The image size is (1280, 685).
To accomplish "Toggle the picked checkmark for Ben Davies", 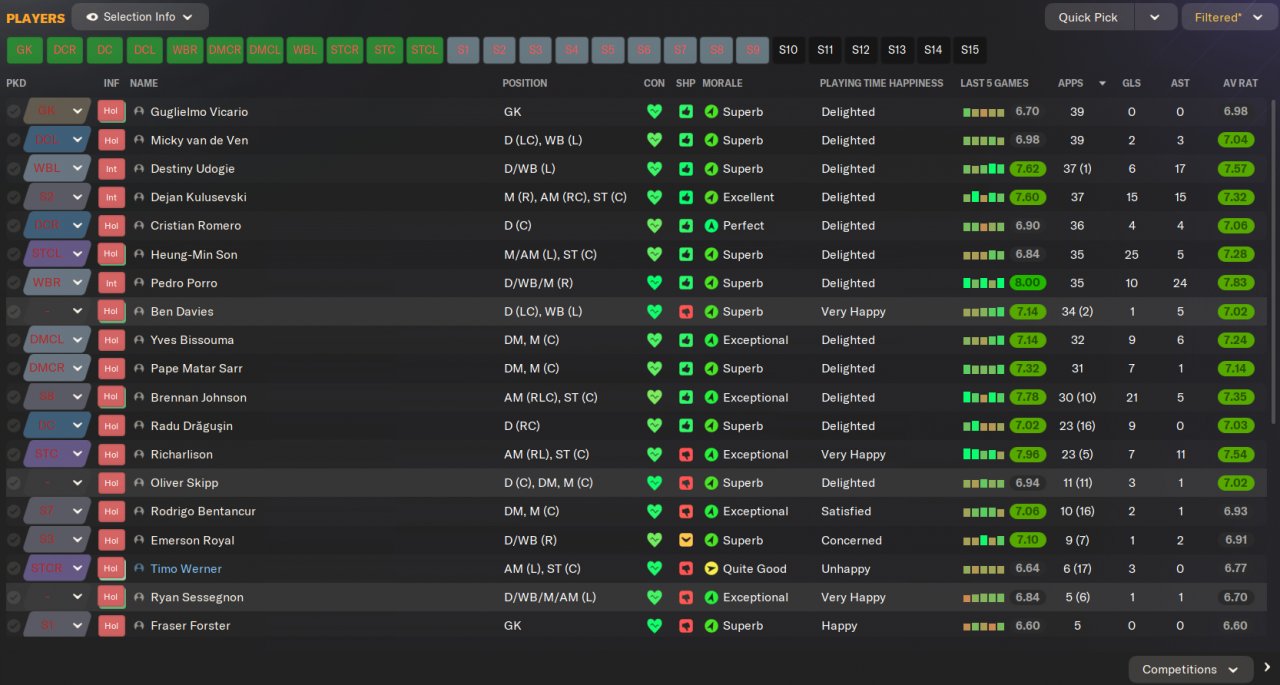I will tap(13, 312).
